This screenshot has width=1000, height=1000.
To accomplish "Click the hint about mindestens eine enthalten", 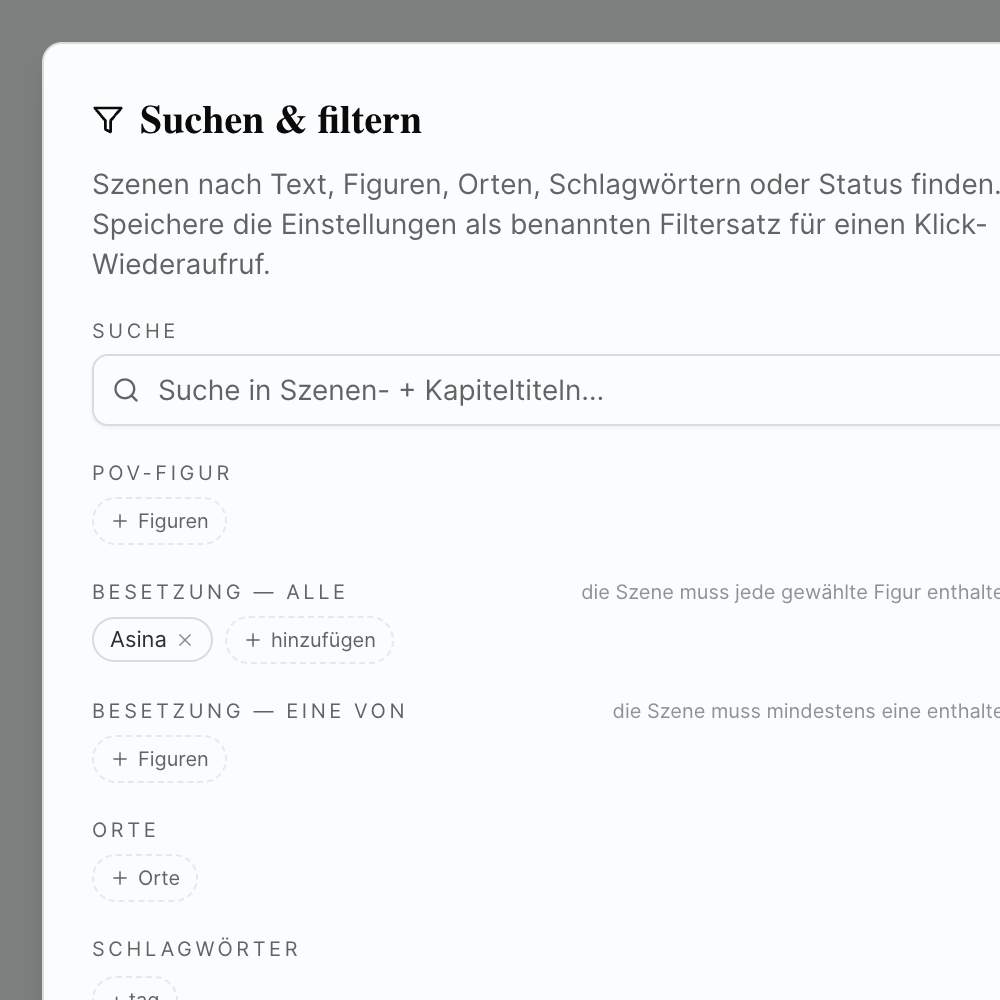I will [x=805, y=711].
